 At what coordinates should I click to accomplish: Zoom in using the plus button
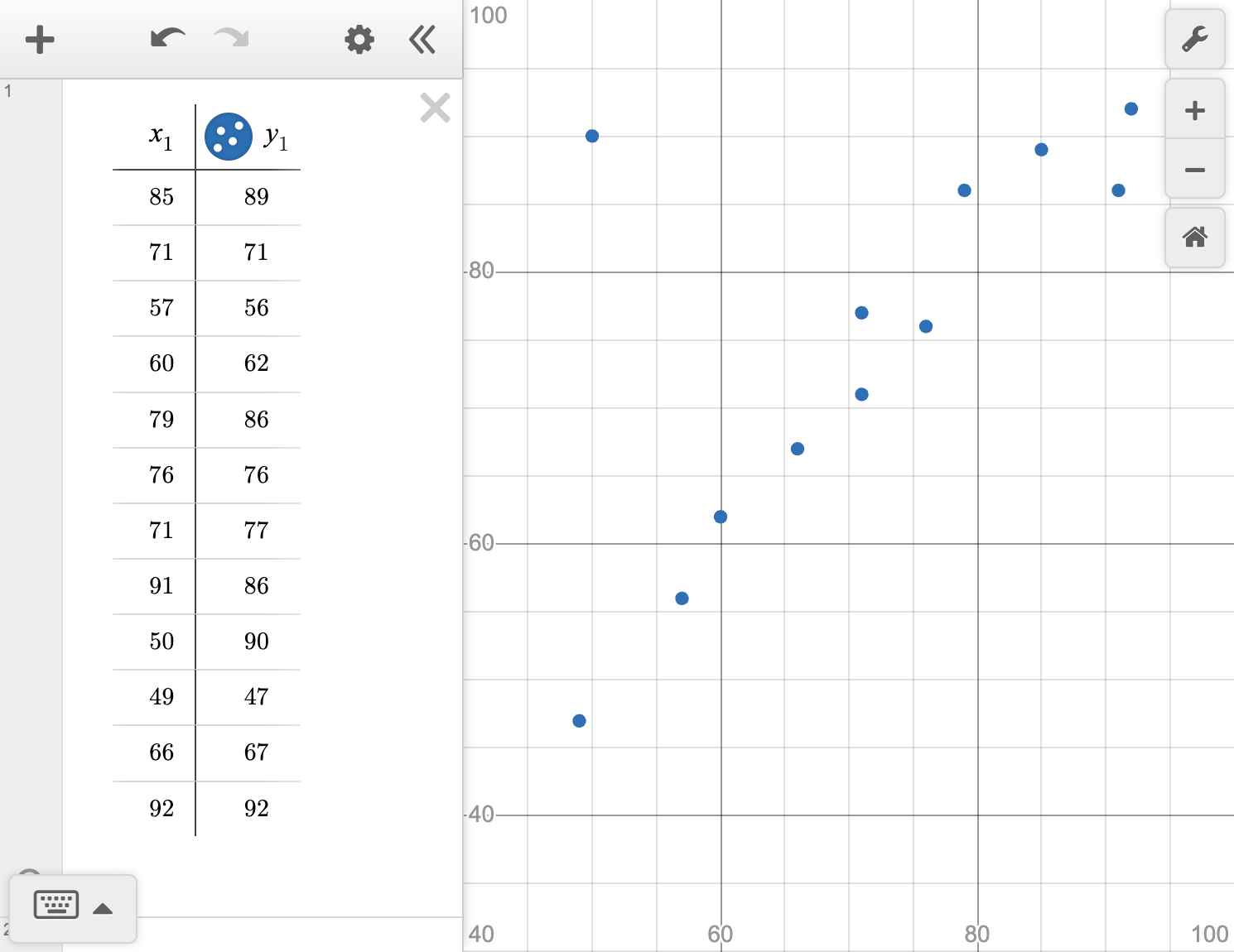[1195, 109]
